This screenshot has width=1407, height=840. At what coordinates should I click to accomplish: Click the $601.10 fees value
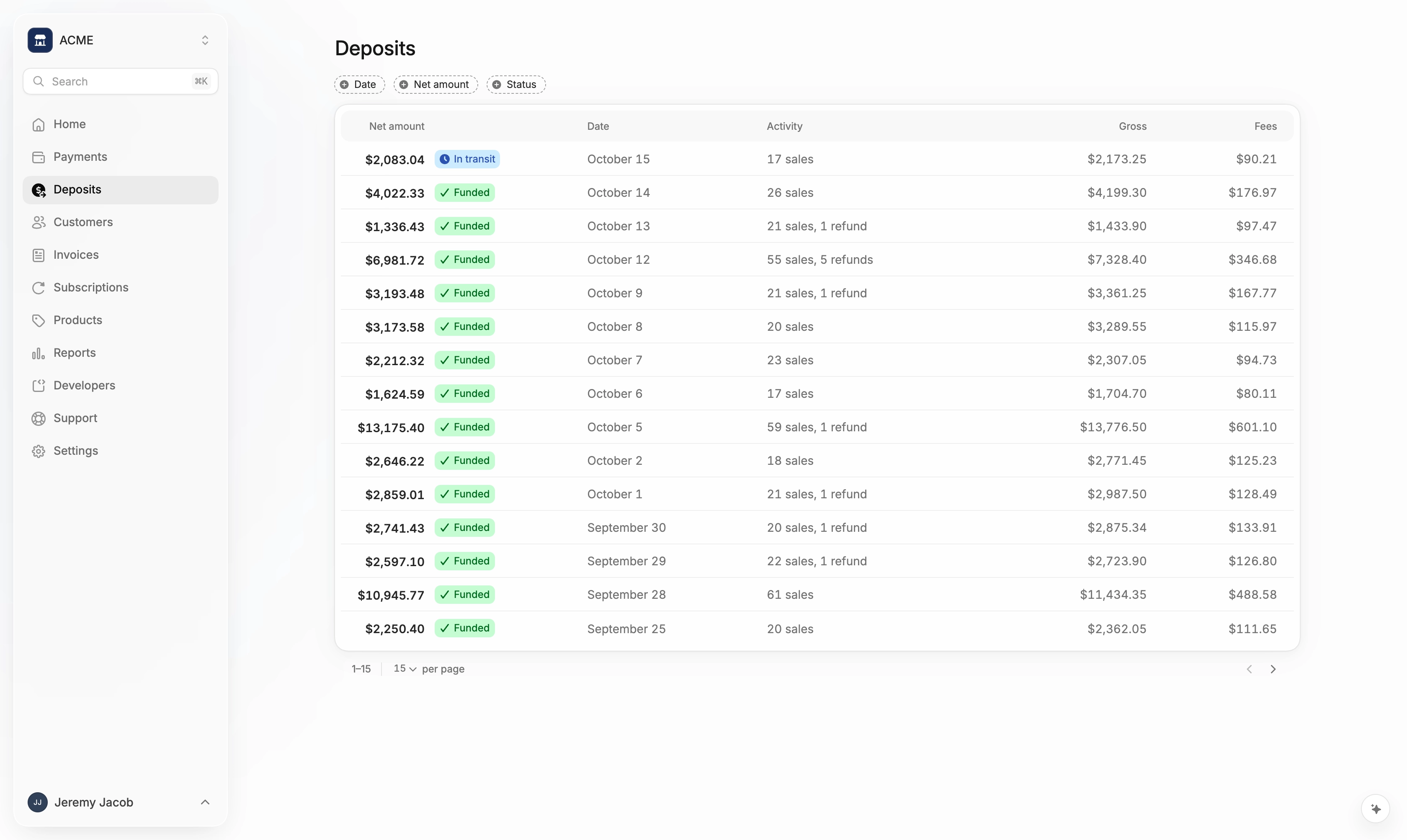pos(1252,428)
